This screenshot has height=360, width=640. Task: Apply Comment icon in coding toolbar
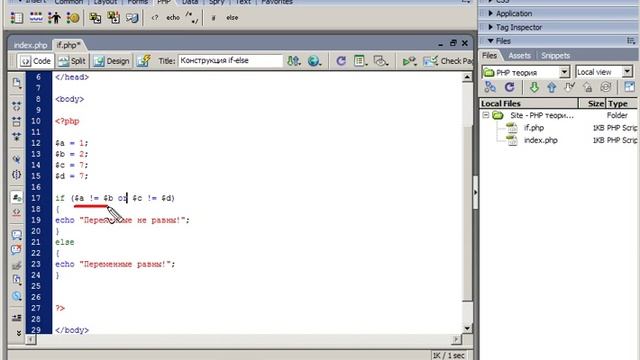click(x=16, y=235)
